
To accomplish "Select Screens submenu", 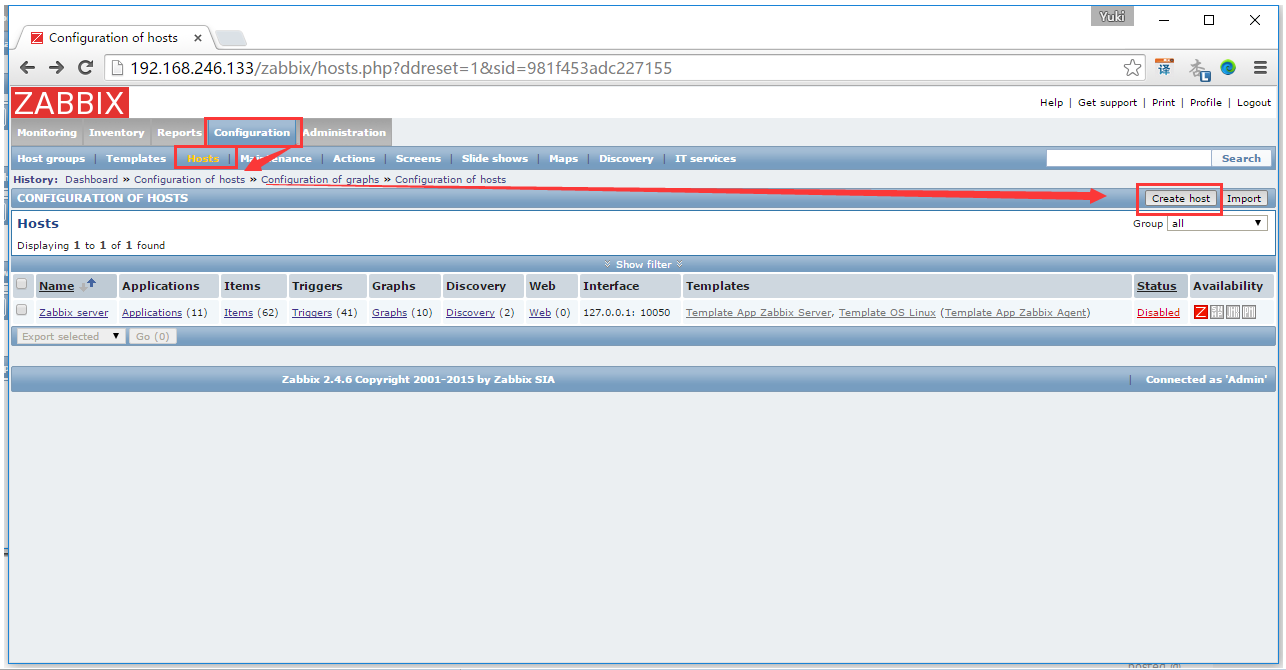I will (418, 159).
